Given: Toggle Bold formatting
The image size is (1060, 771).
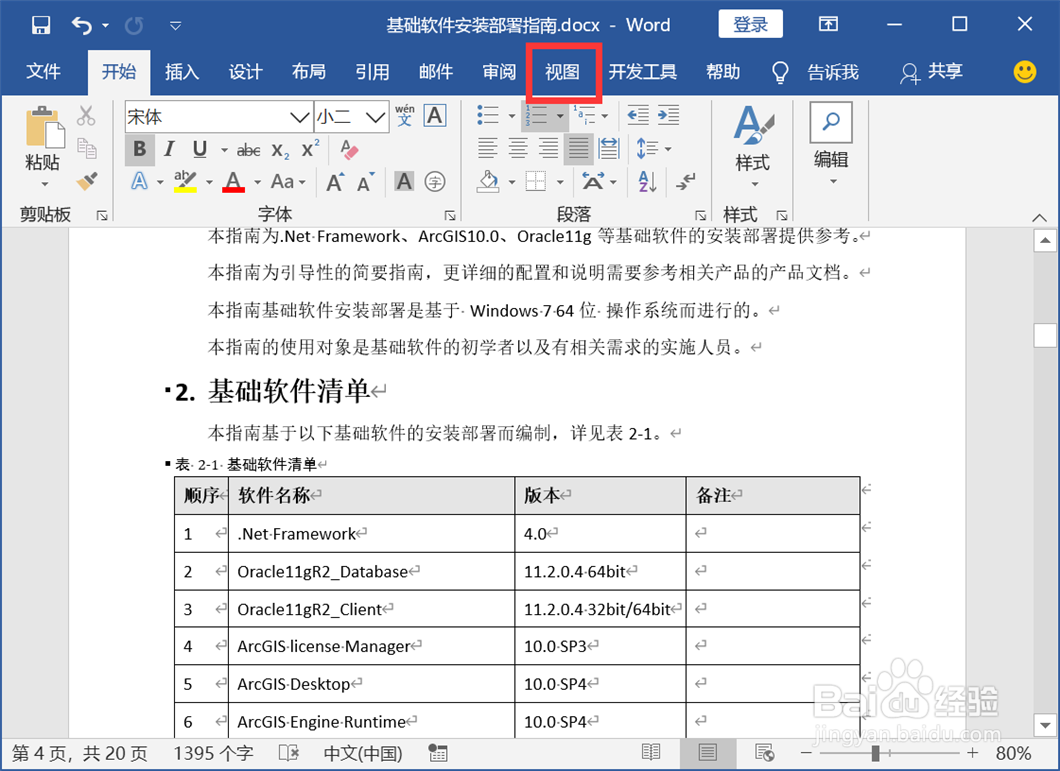Looking at the screenshot, I should [x=139, y=149].
